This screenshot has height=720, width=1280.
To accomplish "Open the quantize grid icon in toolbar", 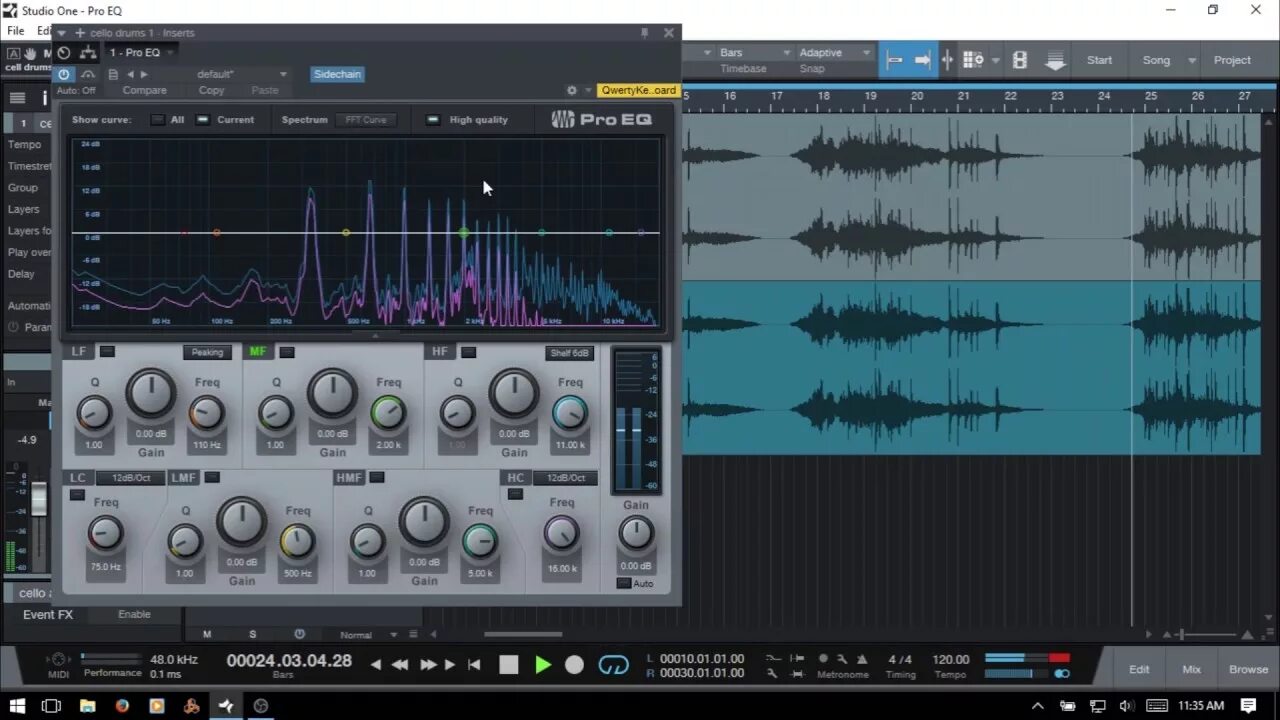I will click(973, 60).
